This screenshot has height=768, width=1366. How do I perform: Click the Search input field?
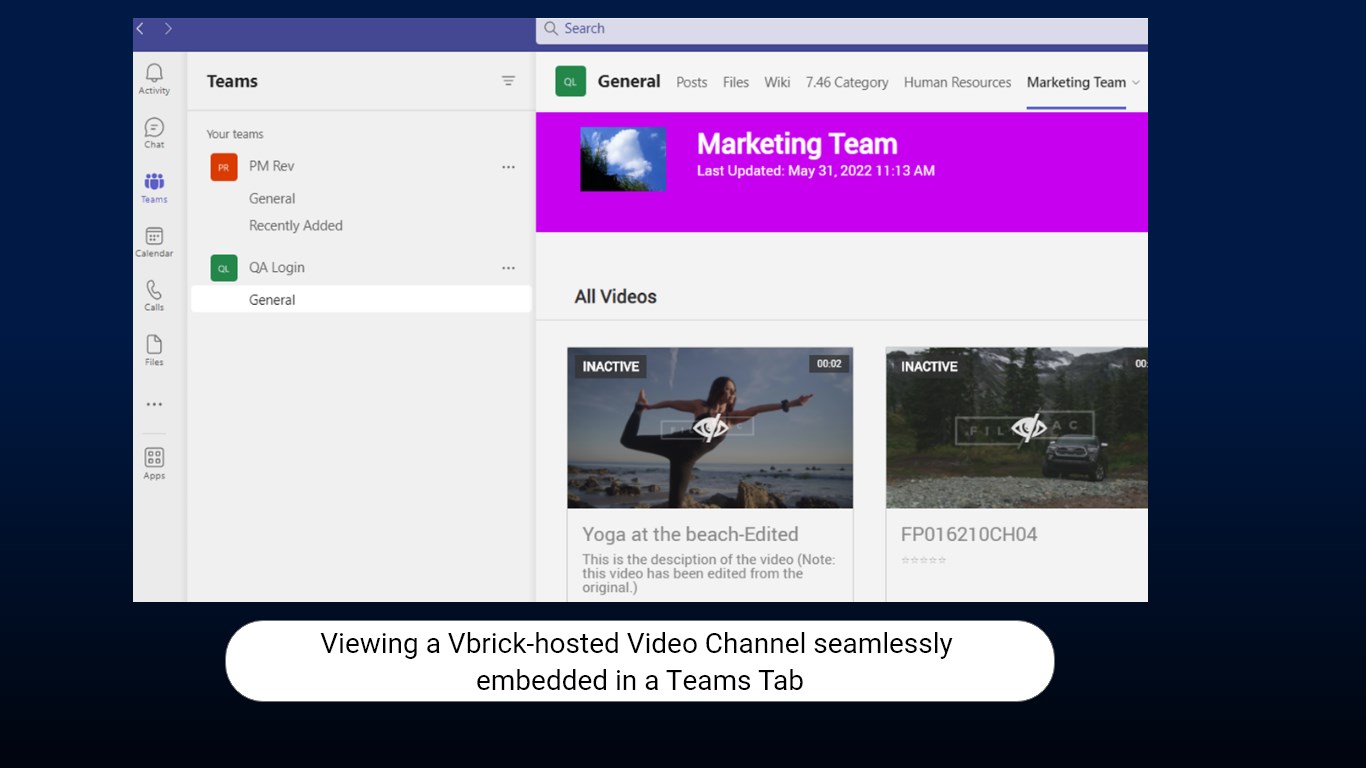coord(842,30)
